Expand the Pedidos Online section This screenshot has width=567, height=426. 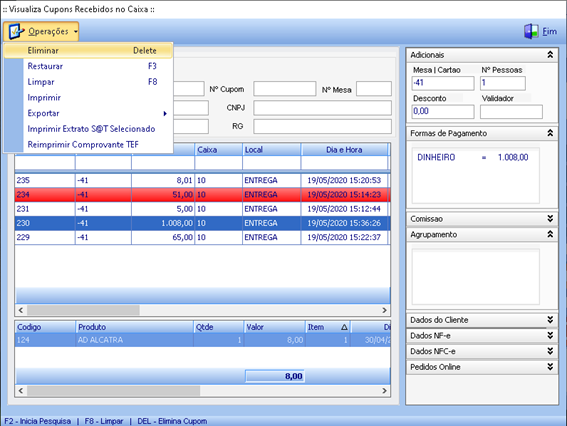pos(550,367)
